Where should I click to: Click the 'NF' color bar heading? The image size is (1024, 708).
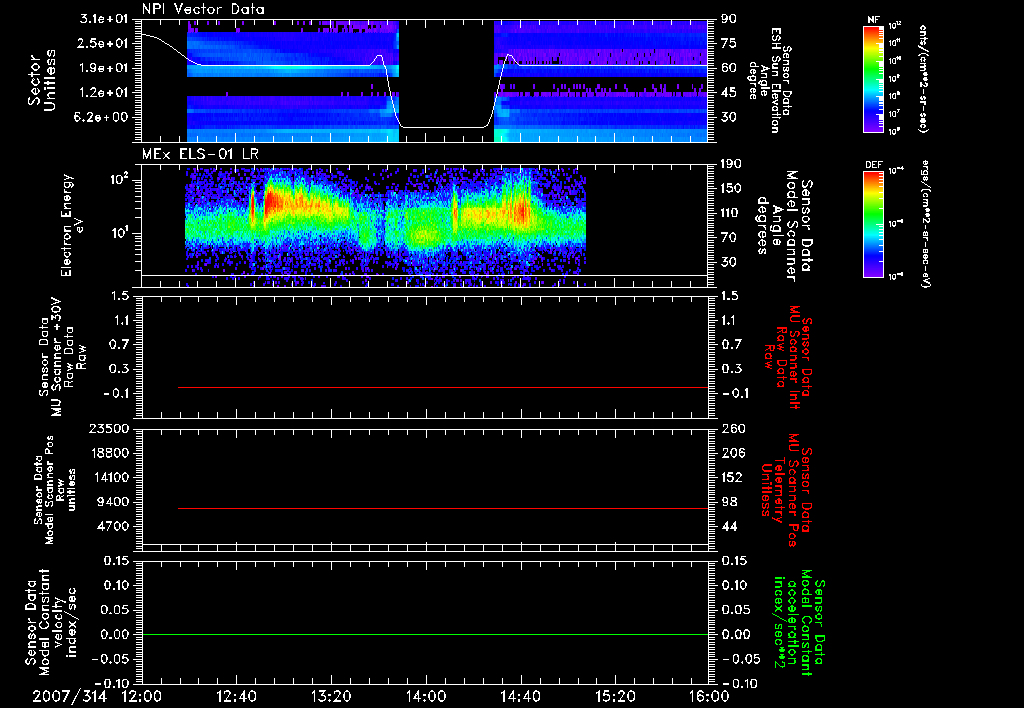click(873, 20)
